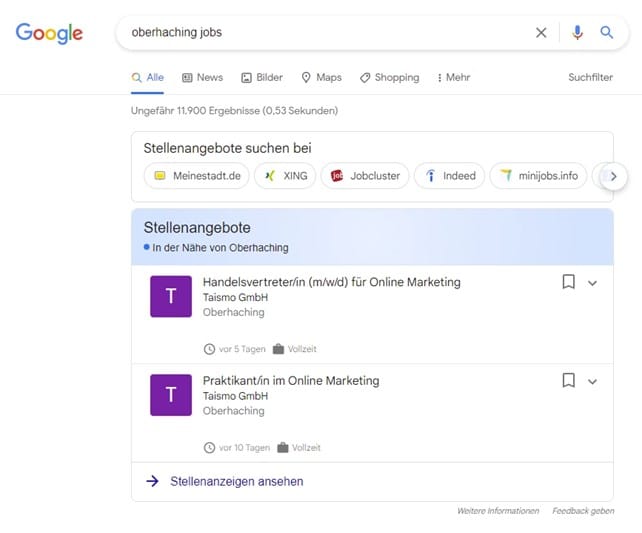The height and width of the screenshot is (533, 642).
Task: Click 'Vollzeit' on the Praktikant listing
Action: (x=306, y=448)
